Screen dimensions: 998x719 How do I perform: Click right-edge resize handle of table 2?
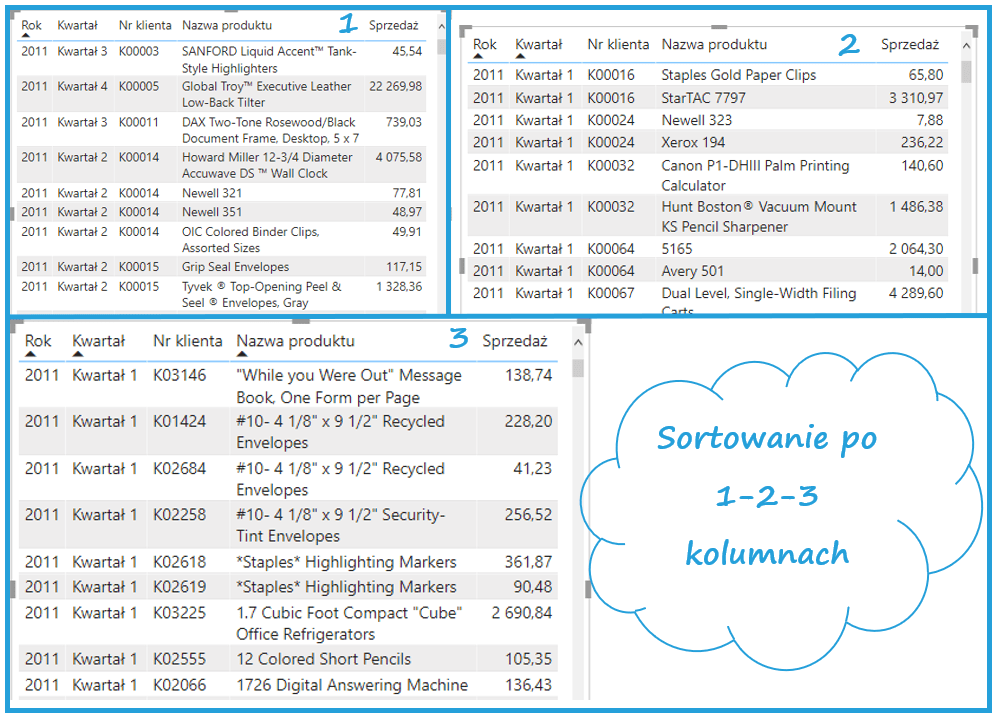pos(974,265)
